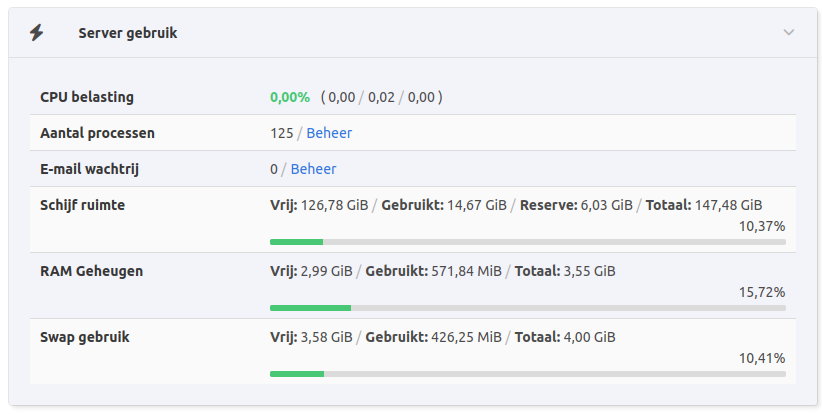The height and width of the screenshot is (418, 822).
Task: Click the Aantal processen label
Action: pyautogui.click(x=97, y=133)
